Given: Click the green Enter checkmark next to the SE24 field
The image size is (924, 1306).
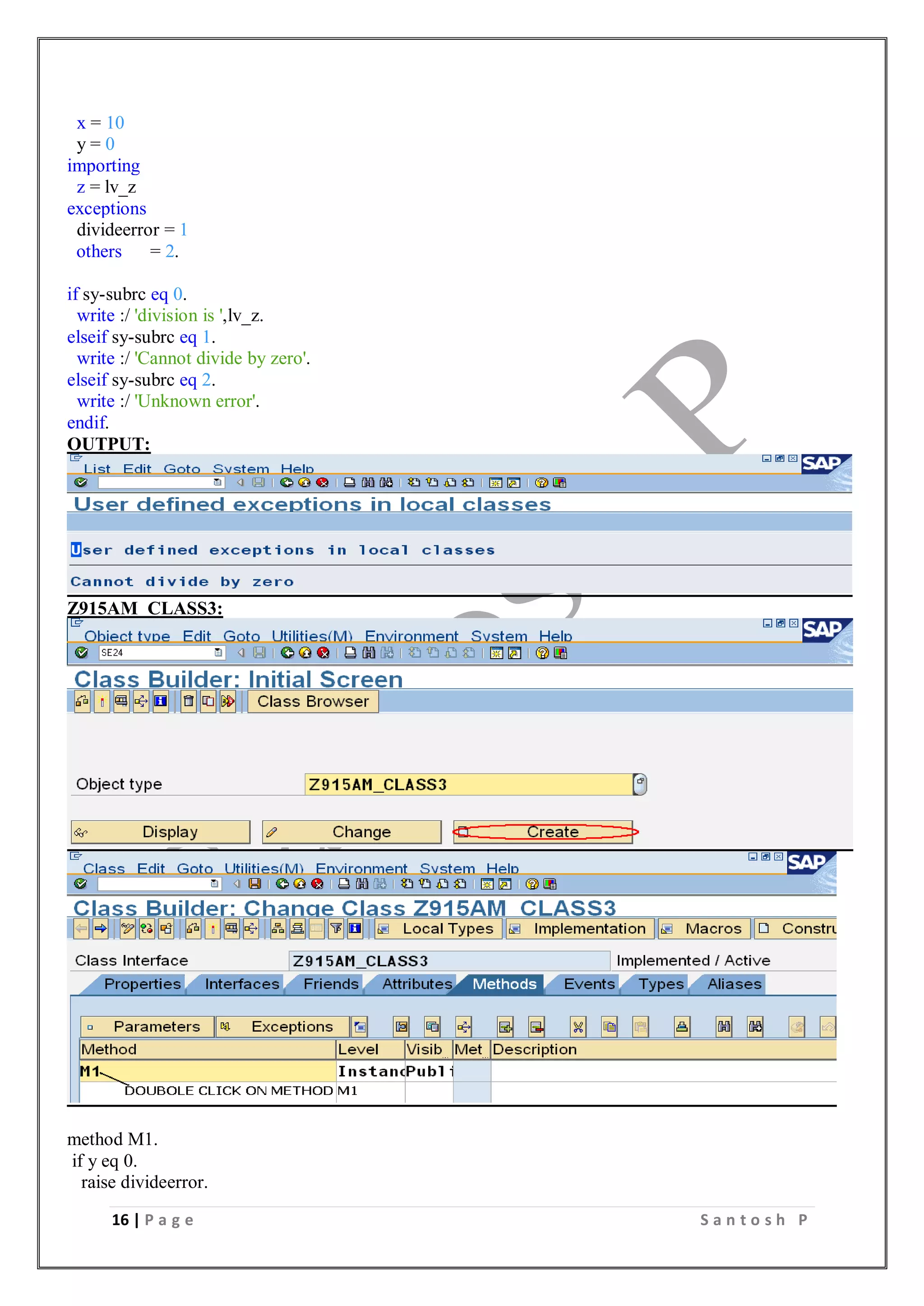Looking at the screenshot, I should [x=81, y=652].
